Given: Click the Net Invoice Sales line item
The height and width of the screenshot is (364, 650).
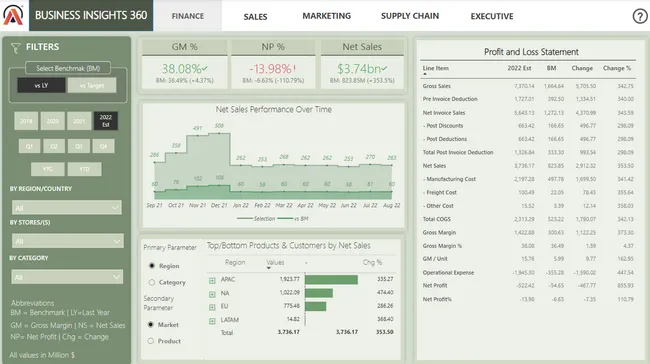Looking at the screenshot, I should coord(444,112).
